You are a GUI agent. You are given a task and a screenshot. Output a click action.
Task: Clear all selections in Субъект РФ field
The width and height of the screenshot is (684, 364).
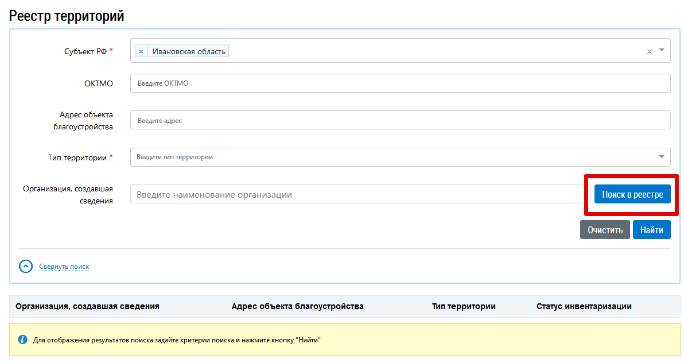point(649,52)
